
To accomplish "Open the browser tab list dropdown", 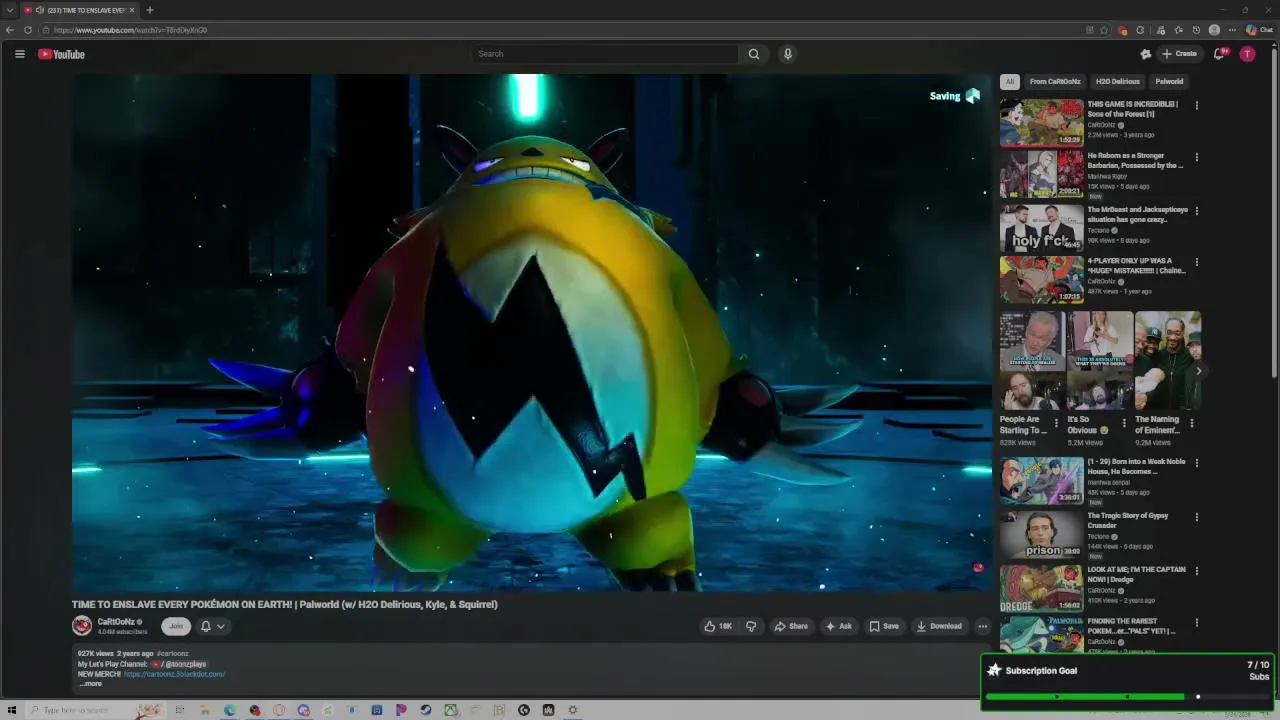I will [x=9, y=10].
